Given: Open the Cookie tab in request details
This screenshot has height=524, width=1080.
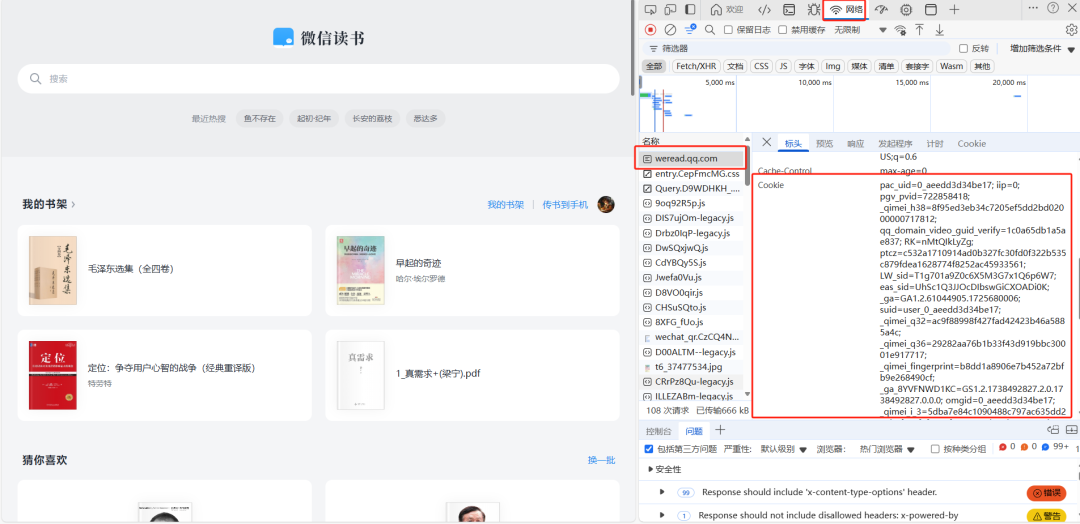Looking at the screenshot, I should pos(971,143).
